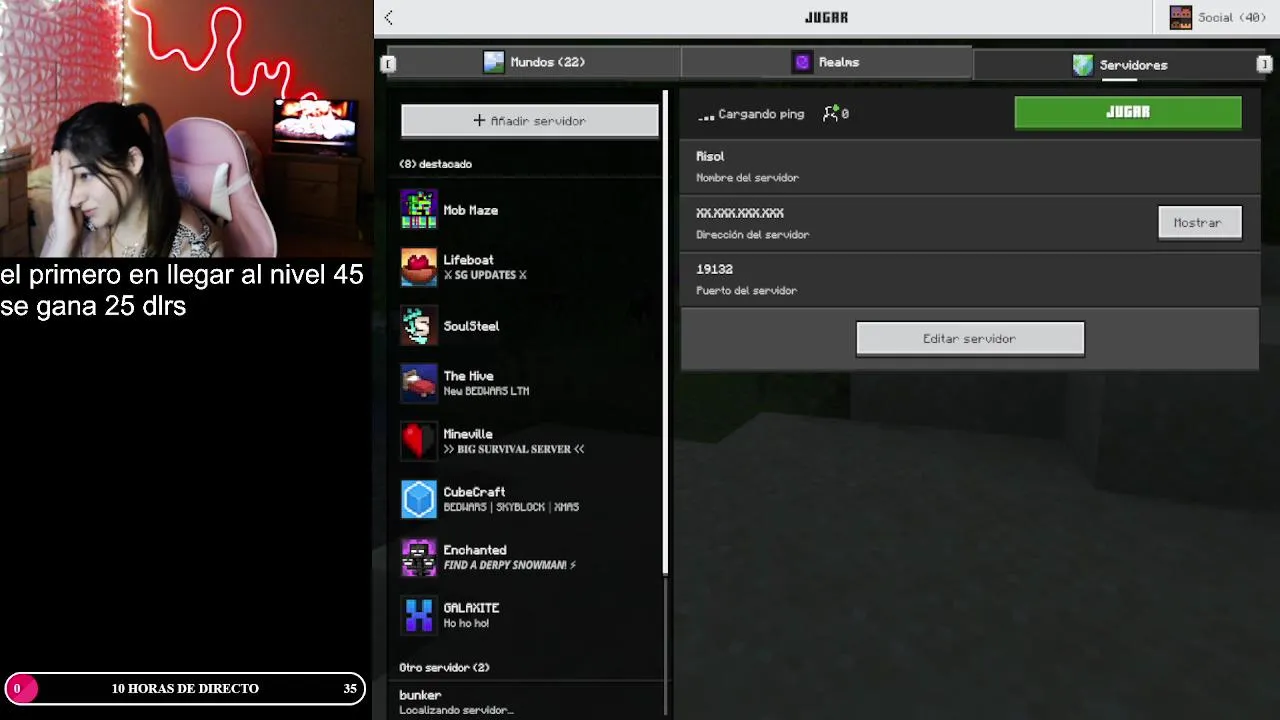The image size is (1280, 720).
Task: Click the left tab navigation bracket
Action: click(x=388, y=64)
